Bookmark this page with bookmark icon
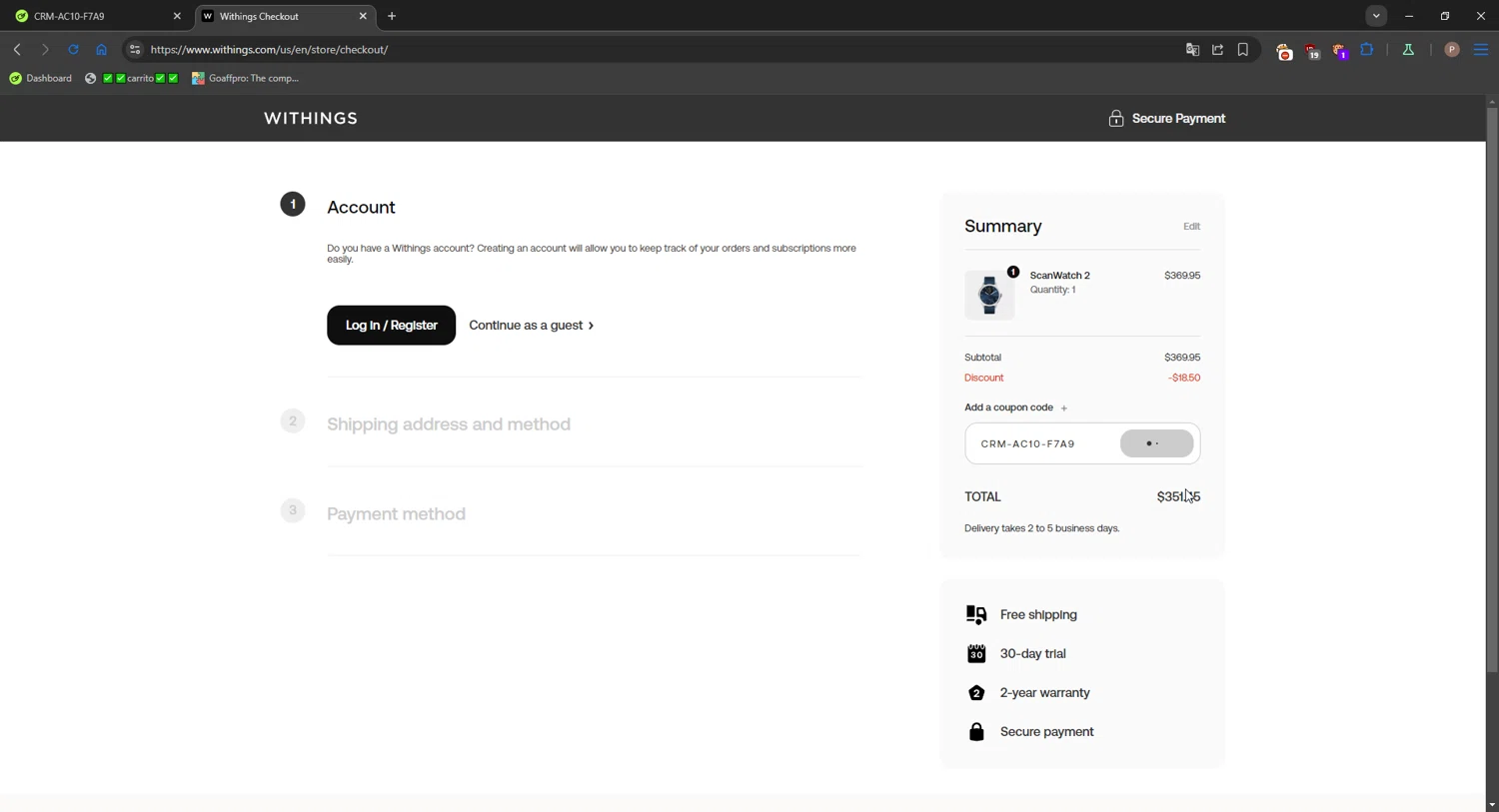The height and width of the screenshot is (812, 1499). pos(1243,50)
